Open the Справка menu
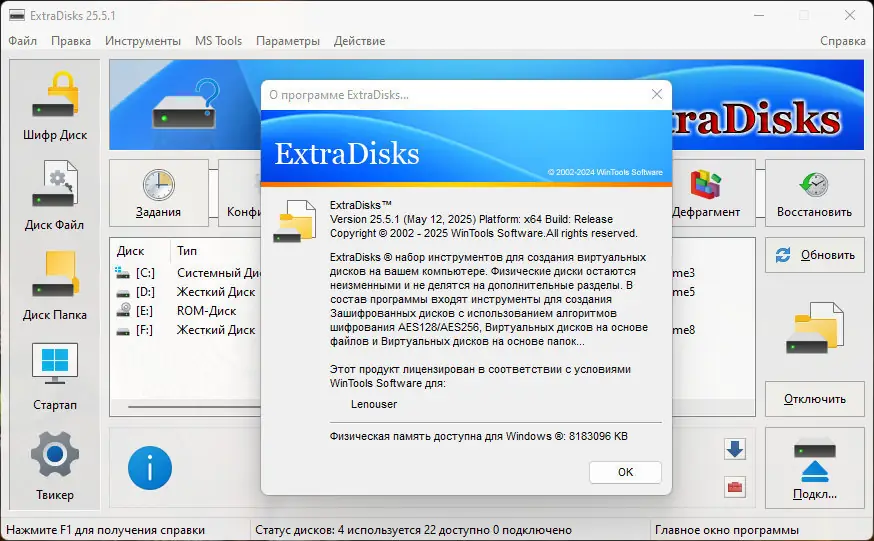874x541 pixels. 842,41
